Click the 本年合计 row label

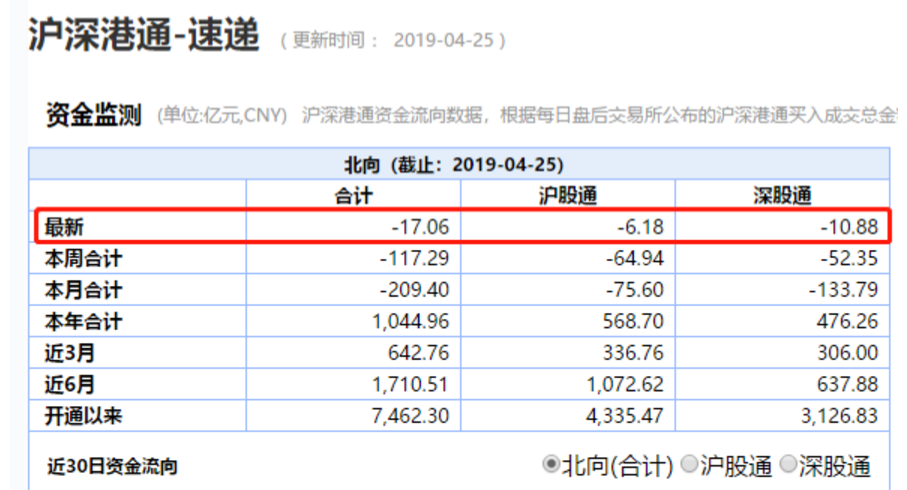tap(84, 321)
